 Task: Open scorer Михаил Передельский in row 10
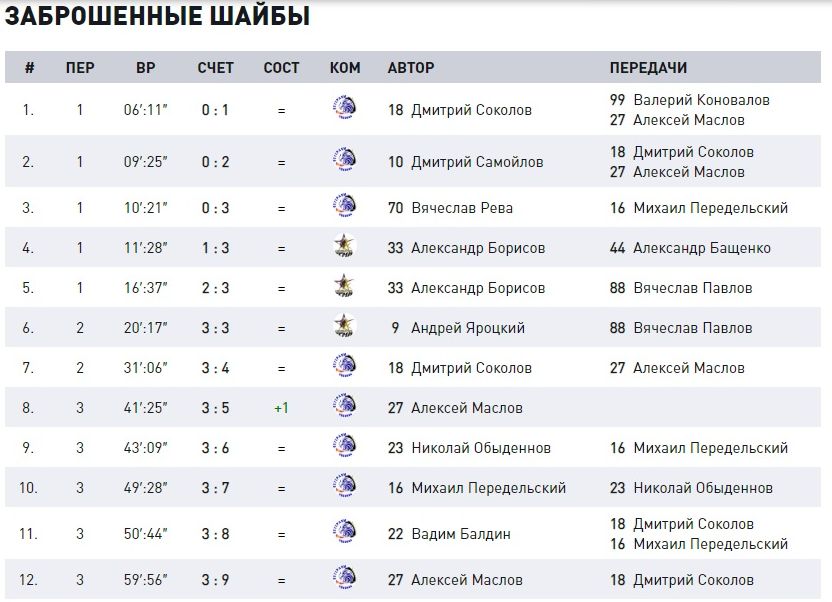(489, 488)
